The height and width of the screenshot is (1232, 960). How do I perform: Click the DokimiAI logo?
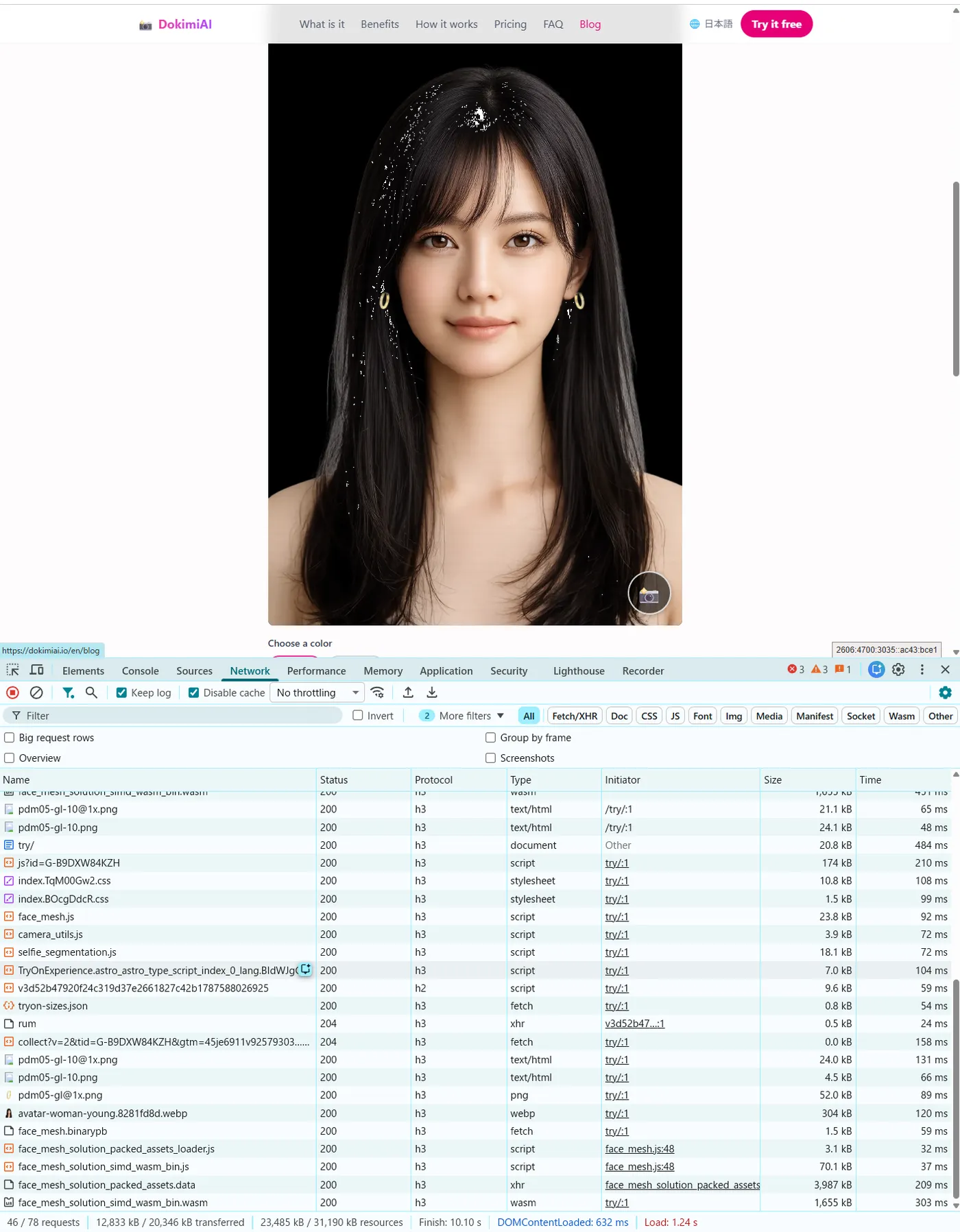pos(176,24)
